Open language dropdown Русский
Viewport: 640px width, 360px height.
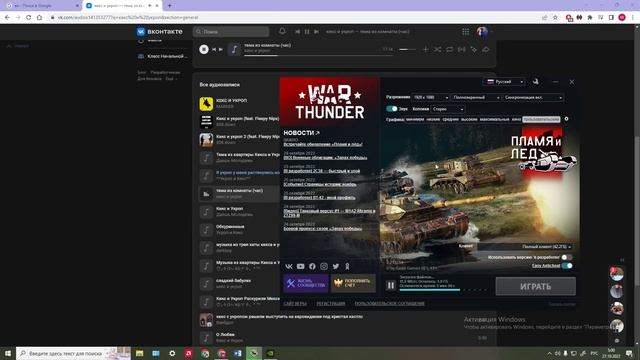(x=505, y=82)
